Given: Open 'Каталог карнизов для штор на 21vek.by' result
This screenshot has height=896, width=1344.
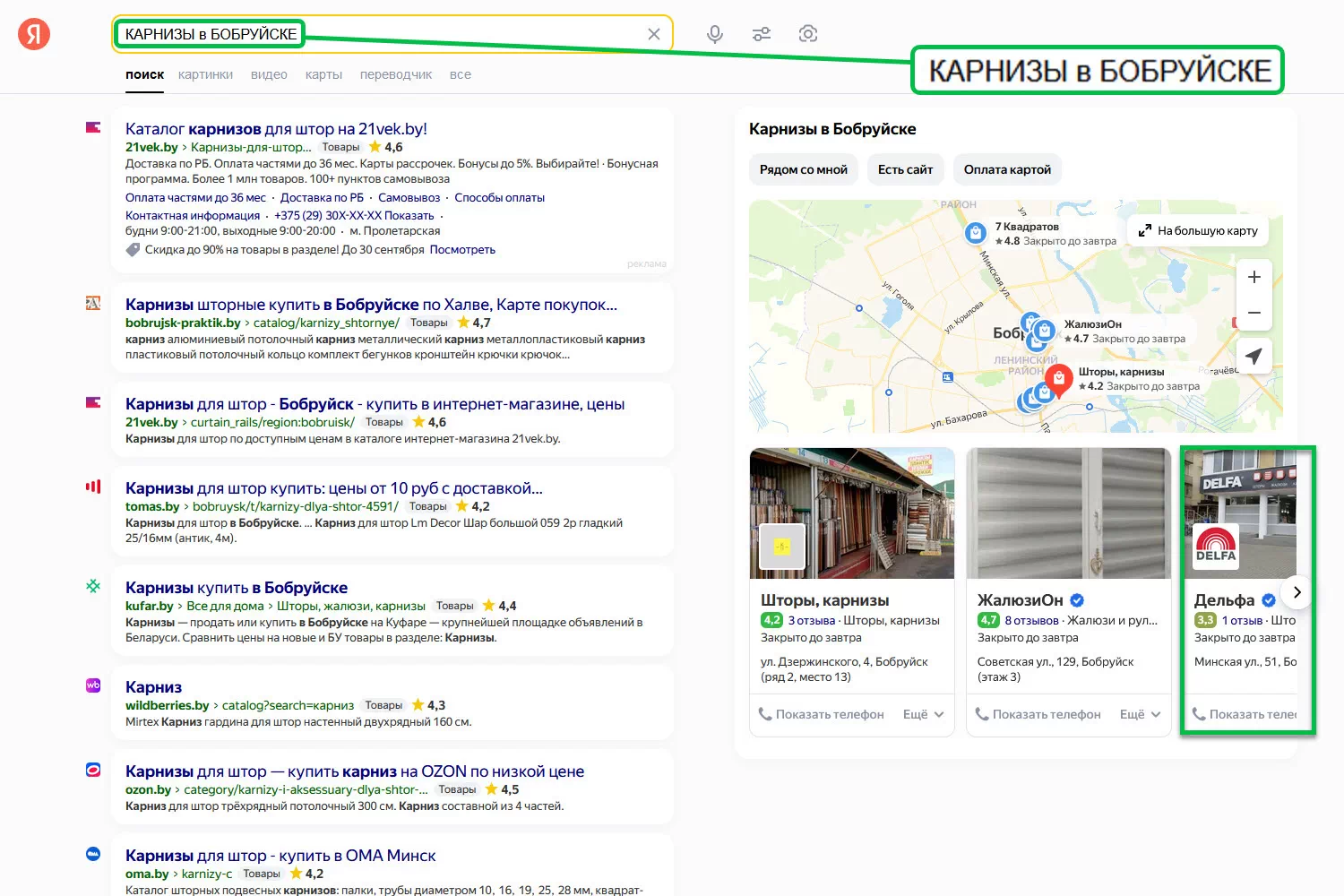Looking at the screenshot, I should click(276, 129).
